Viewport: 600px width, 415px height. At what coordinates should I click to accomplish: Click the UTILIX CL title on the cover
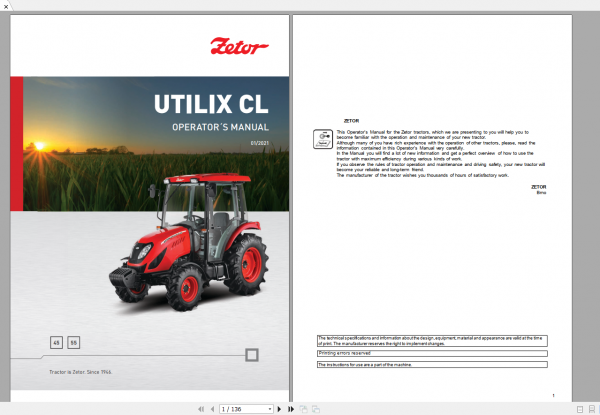click(x=211, y=104)
